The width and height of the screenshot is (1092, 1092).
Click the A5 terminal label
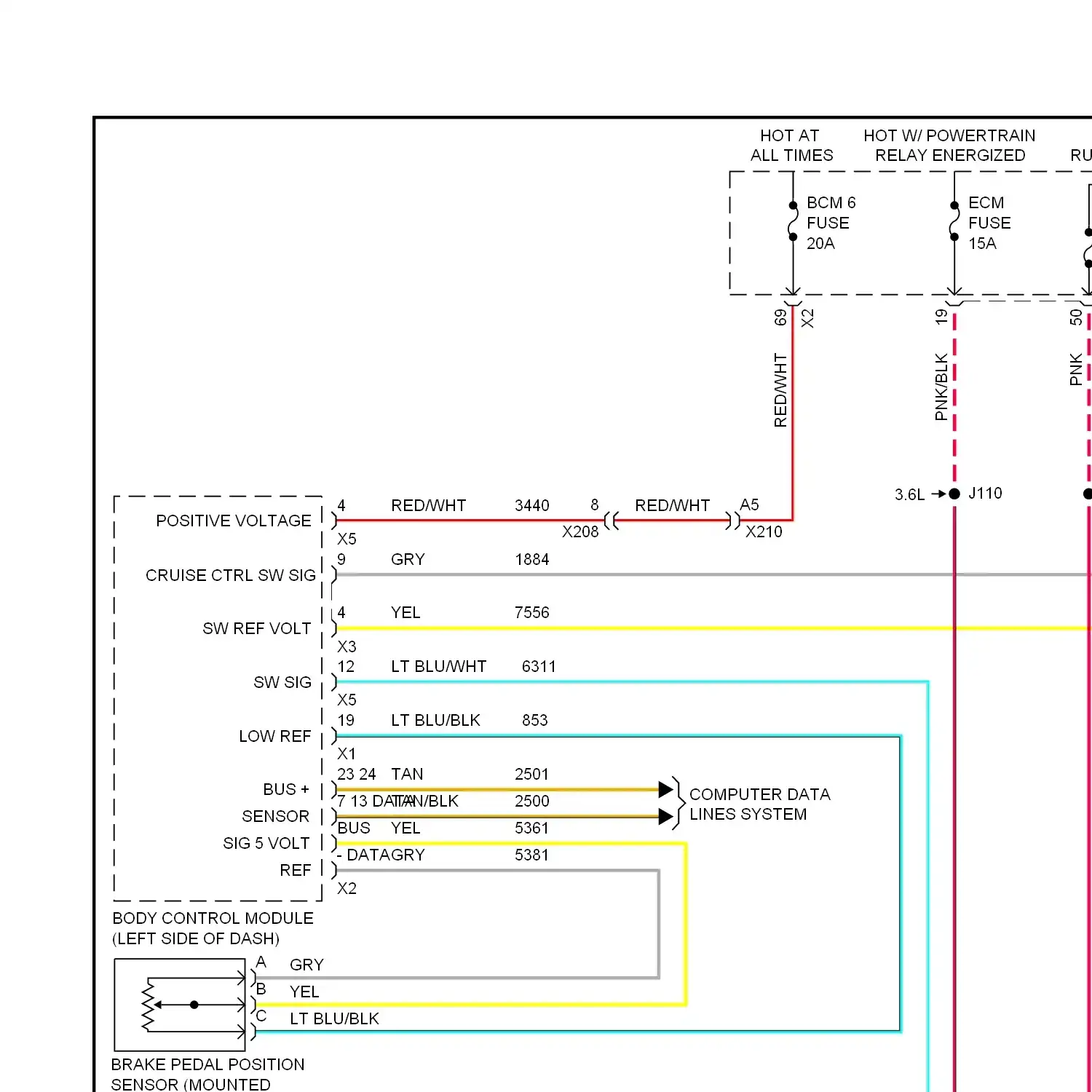pos(749,505)
